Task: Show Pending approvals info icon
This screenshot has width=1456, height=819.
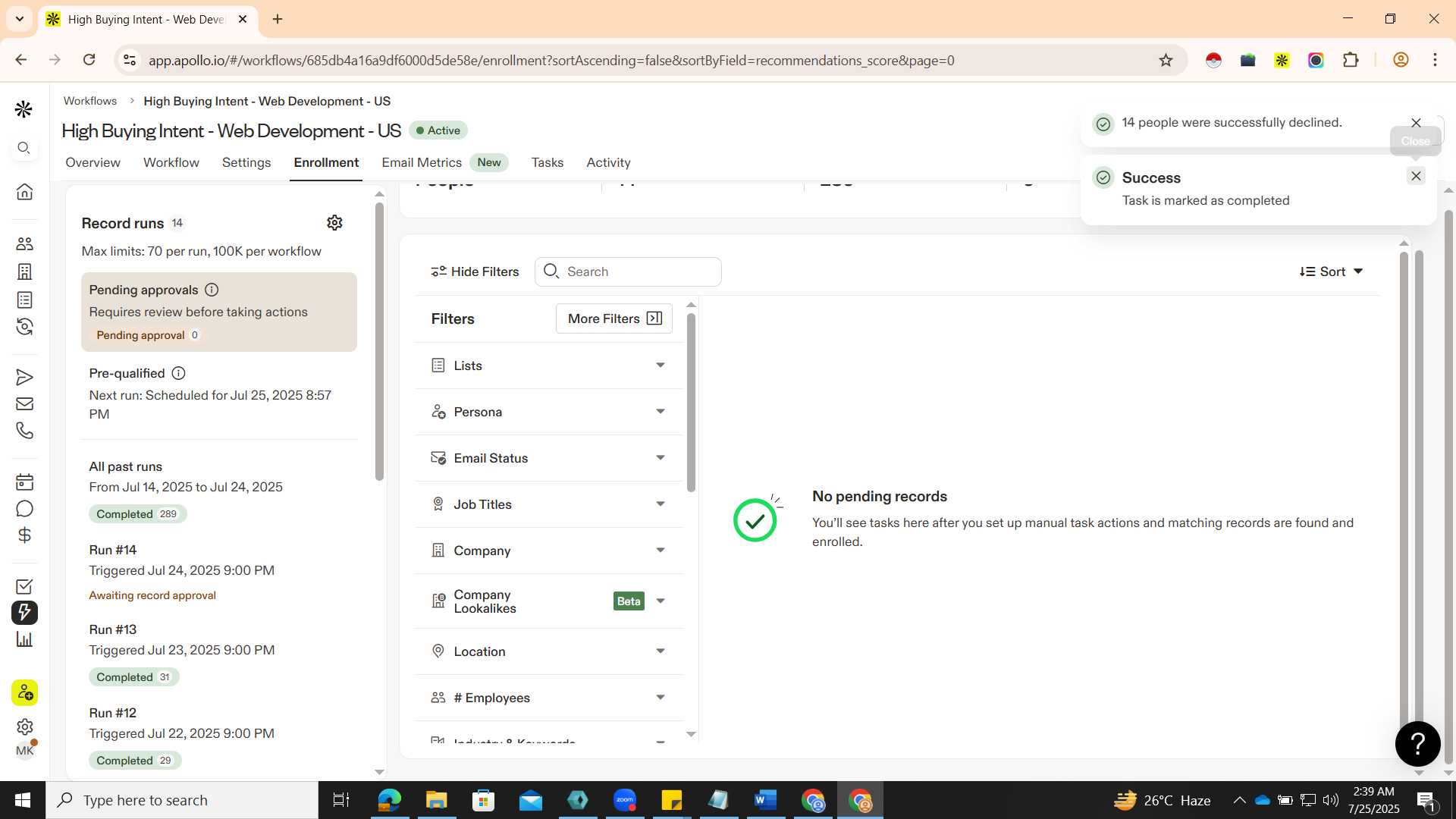Action: tap(212, 290)
